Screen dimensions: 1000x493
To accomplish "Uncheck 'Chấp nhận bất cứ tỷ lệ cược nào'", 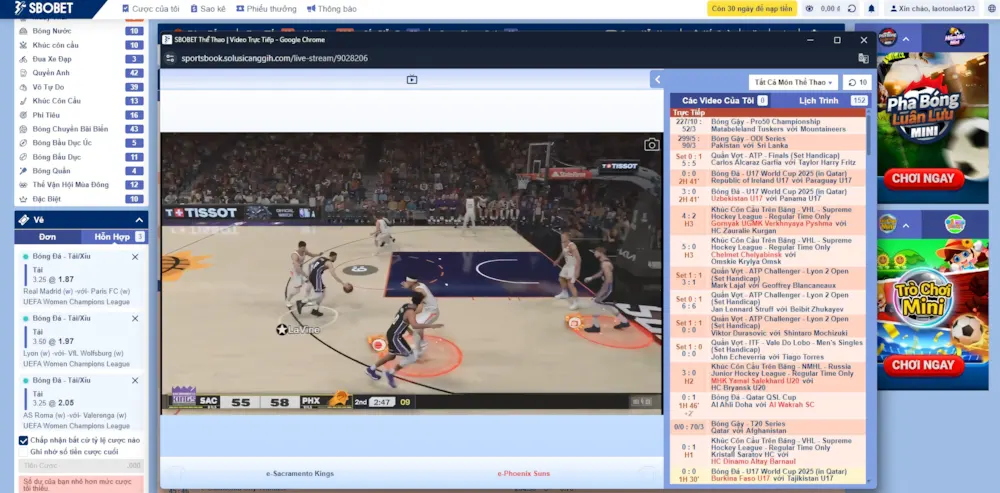I will click(23, 440).
